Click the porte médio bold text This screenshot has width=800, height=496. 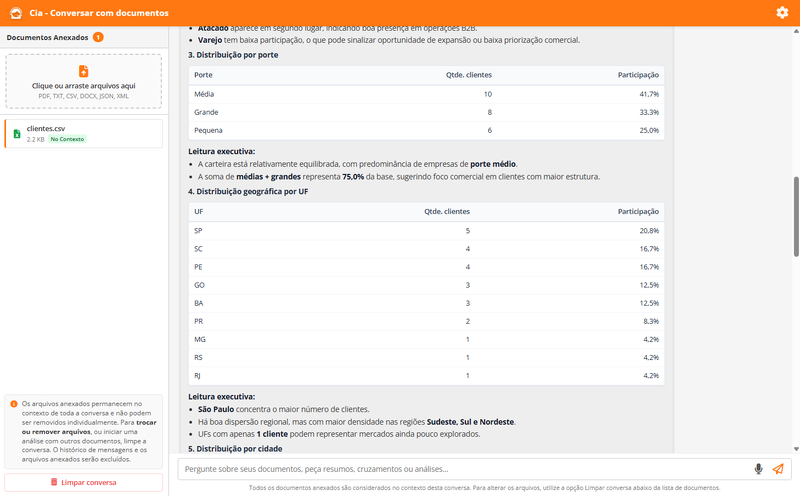tap(493, 164)
